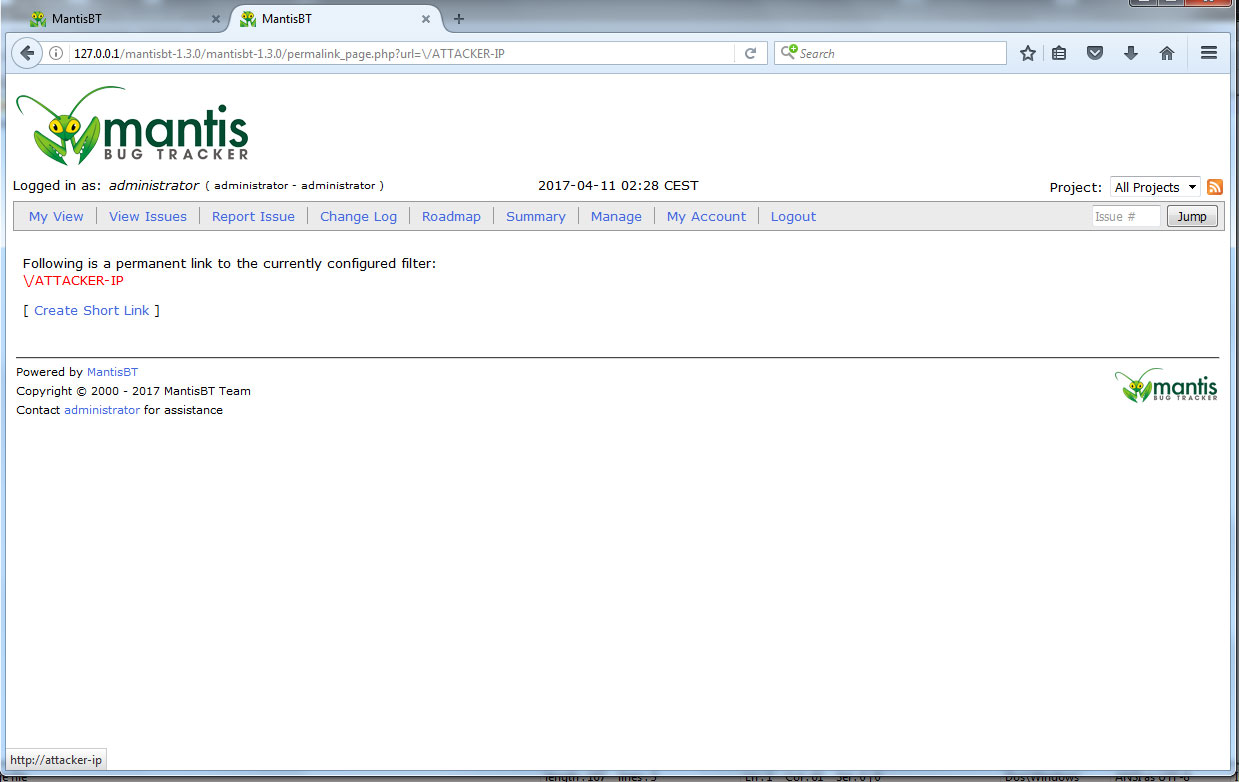The width and height of the screenshot is (1239, 782).
Task: Click the Issue # input field
Action: click(x=1125, y=216)
